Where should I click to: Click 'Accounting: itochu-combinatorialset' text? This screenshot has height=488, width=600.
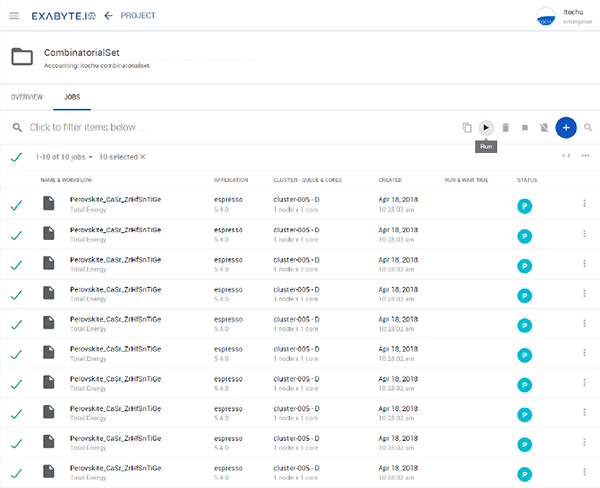tap(96, 66)
